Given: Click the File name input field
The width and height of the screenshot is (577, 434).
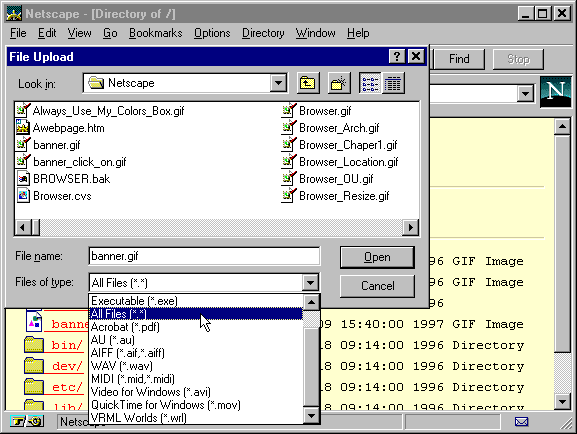Looking at the screenshot, I should 204,256.
